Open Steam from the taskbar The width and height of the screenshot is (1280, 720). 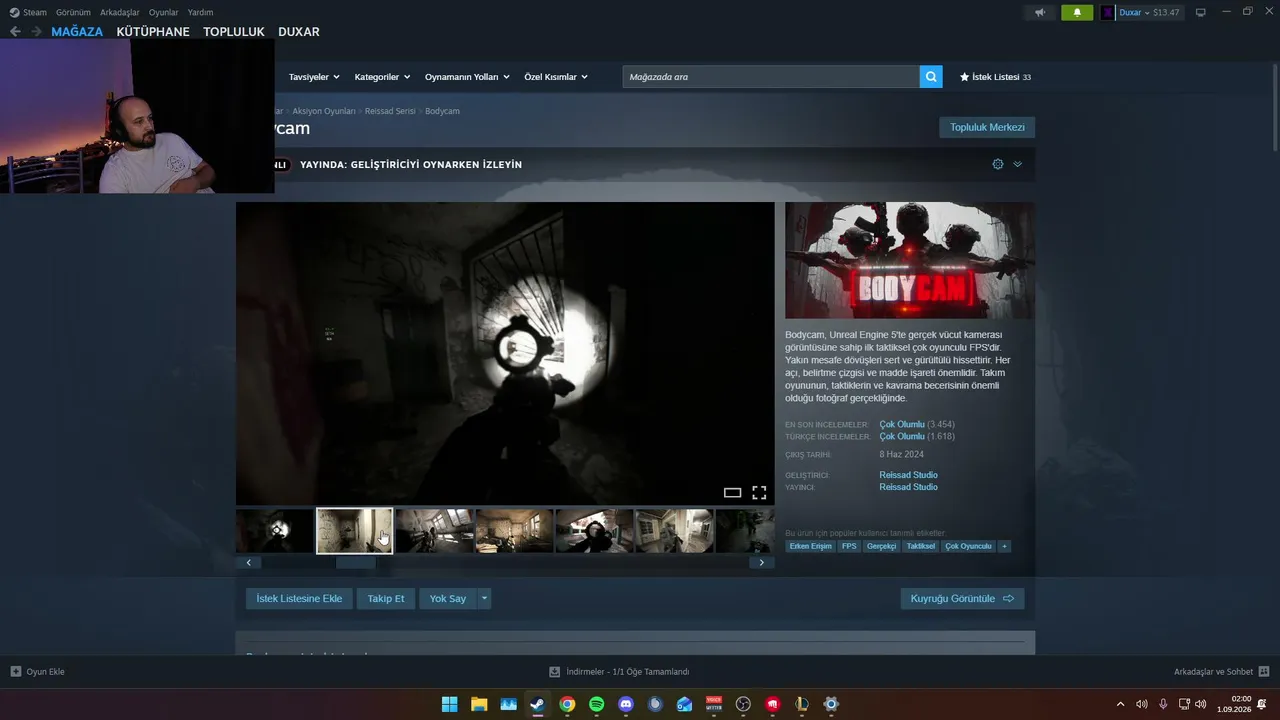click(537, 704)
